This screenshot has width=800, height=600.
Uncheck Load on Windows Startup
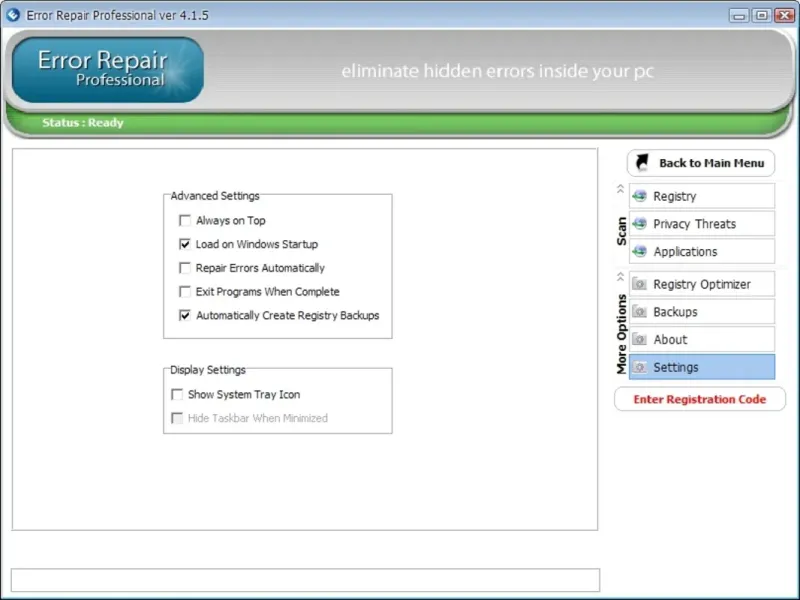[185, 244]
